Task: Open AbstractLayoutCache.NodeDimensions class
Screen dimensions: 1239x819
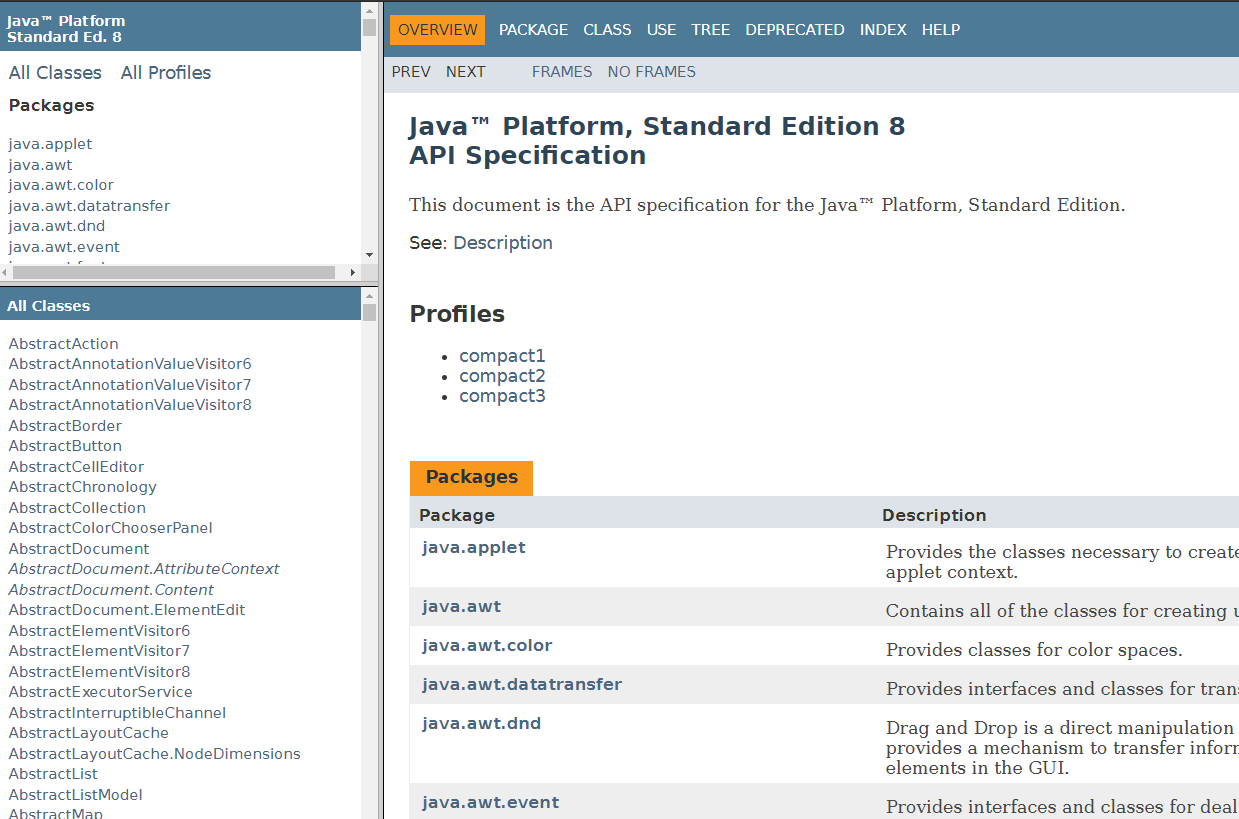Action: (x=155, y=754)
